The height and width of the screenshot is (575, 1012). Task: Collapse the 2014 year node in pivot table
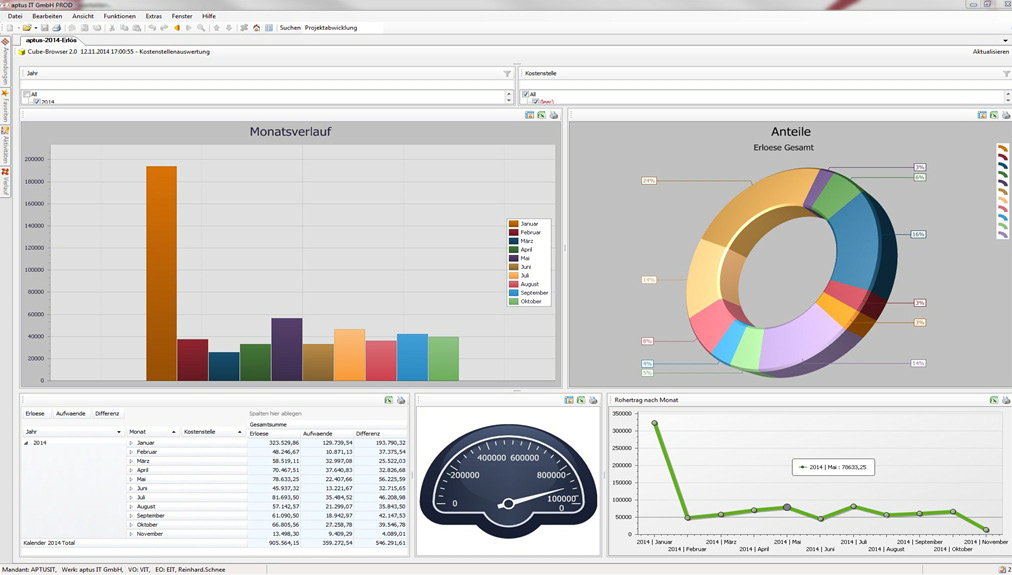(26, 442)
